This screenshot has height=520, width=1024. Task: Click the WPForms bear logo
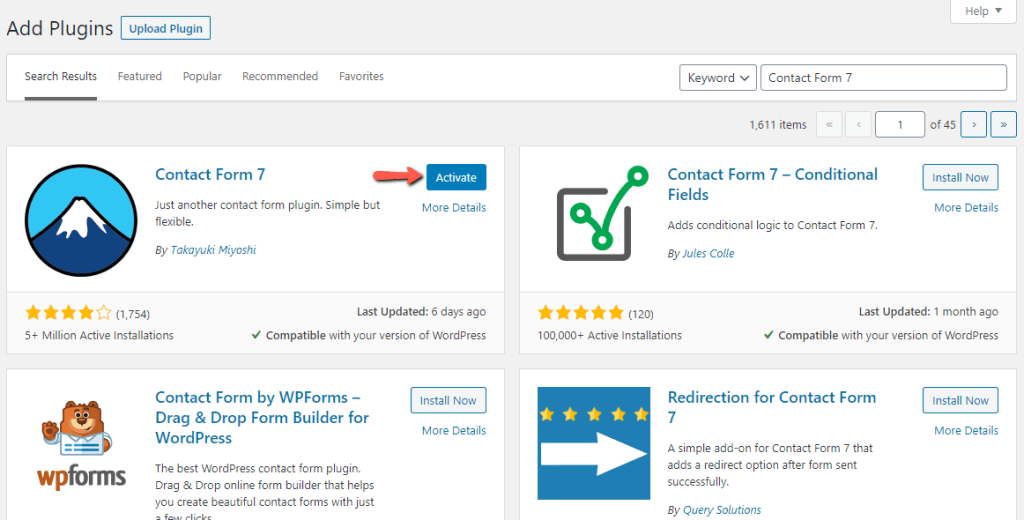click(x=81, y=445)
